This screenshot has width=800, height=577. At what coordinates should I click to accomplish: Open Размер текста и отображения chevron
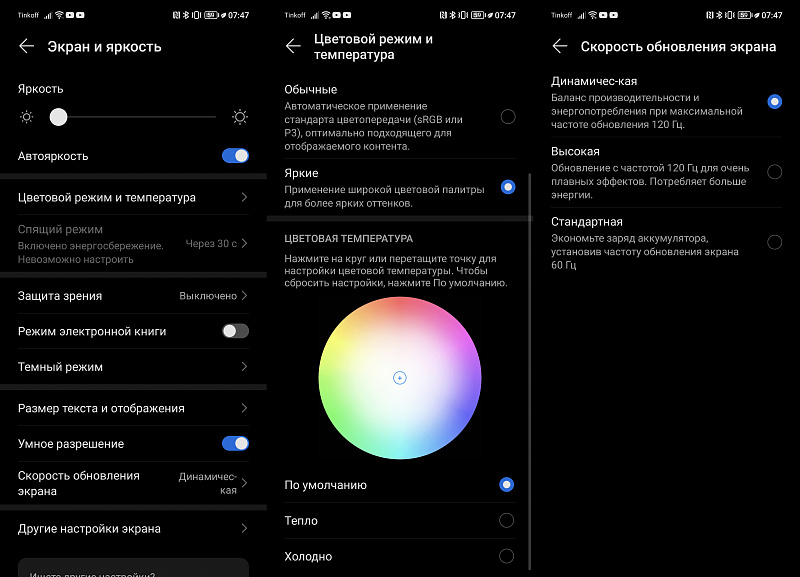point(244,408)
